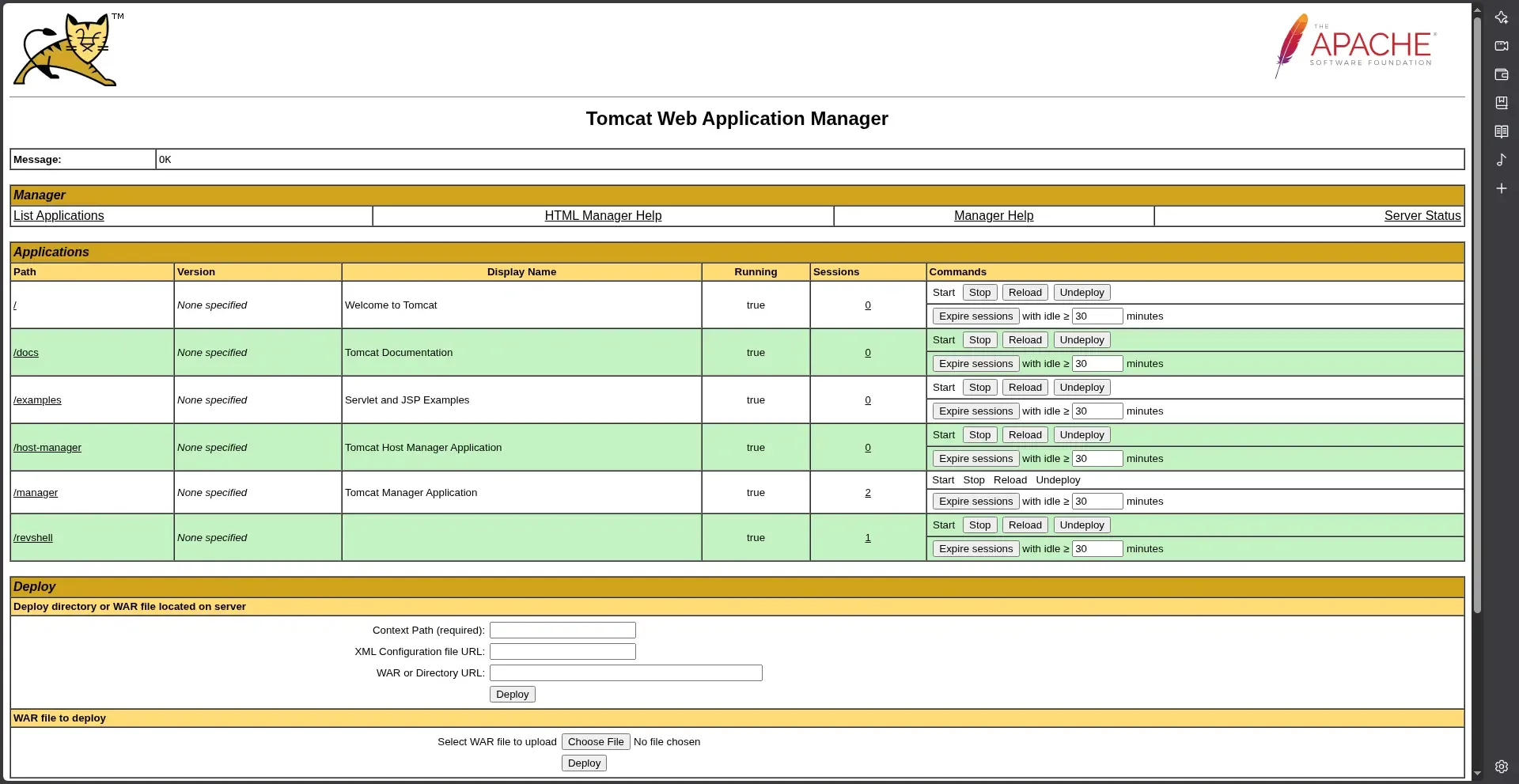The image size is (1519, 784).
Task: Click the Tomcat cat logo
Action: point(68,49)
